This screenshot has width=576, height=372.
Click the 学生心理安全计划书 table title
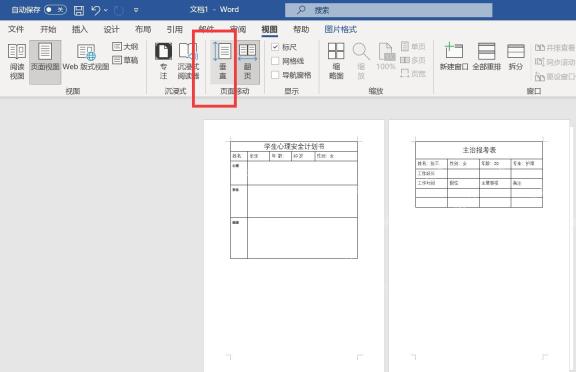(294, 147)
